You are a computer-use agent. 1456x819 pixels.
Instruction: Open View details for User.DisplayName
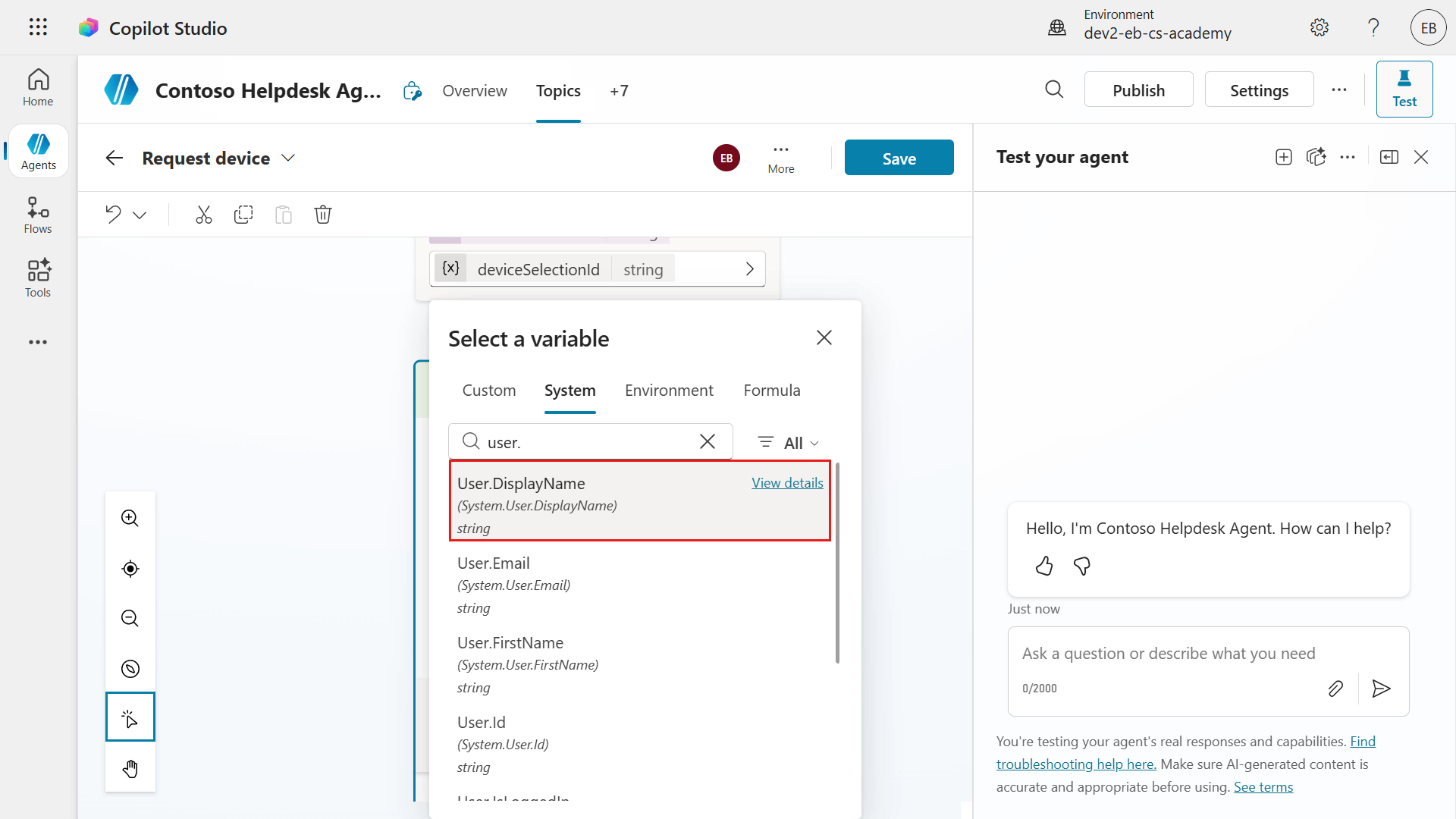[x=787, y=482]
